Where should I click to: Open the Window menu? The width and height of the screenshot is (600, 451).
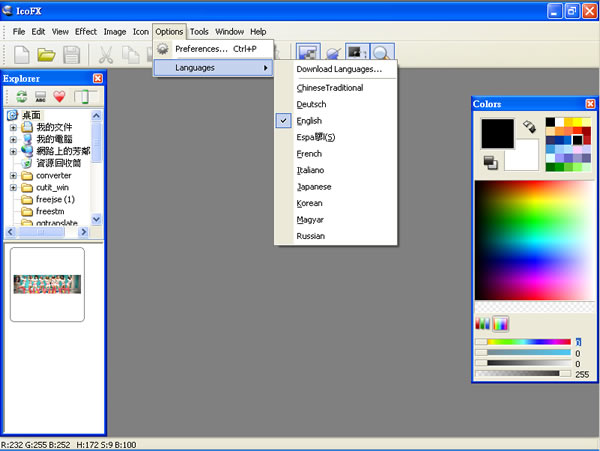pyautogui.click(x=230, y=32)
